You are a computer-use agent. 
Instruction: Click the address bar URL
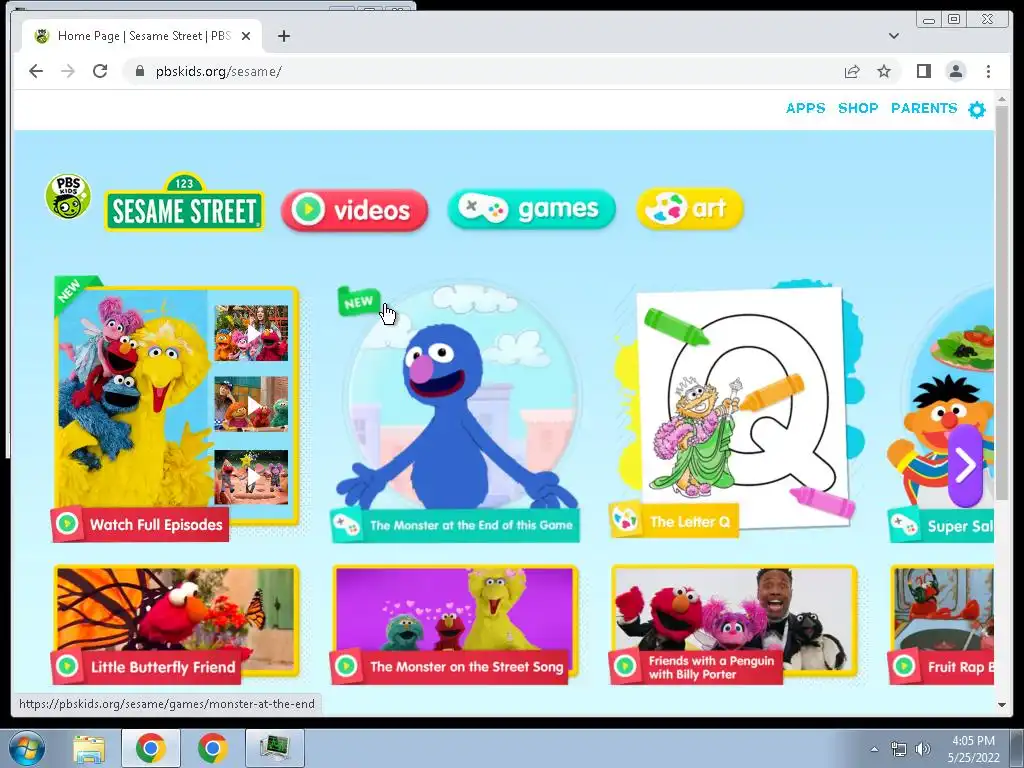pyautogui.click(x=219, y=72)
